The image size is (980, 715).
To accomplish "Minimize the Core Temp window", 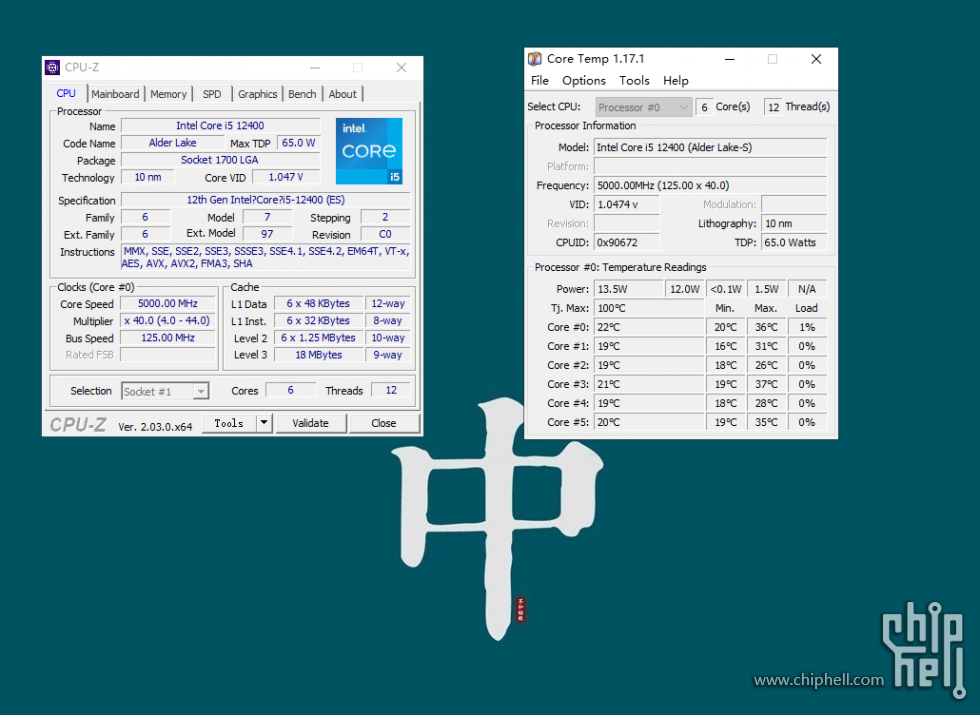I will [729, 59].
